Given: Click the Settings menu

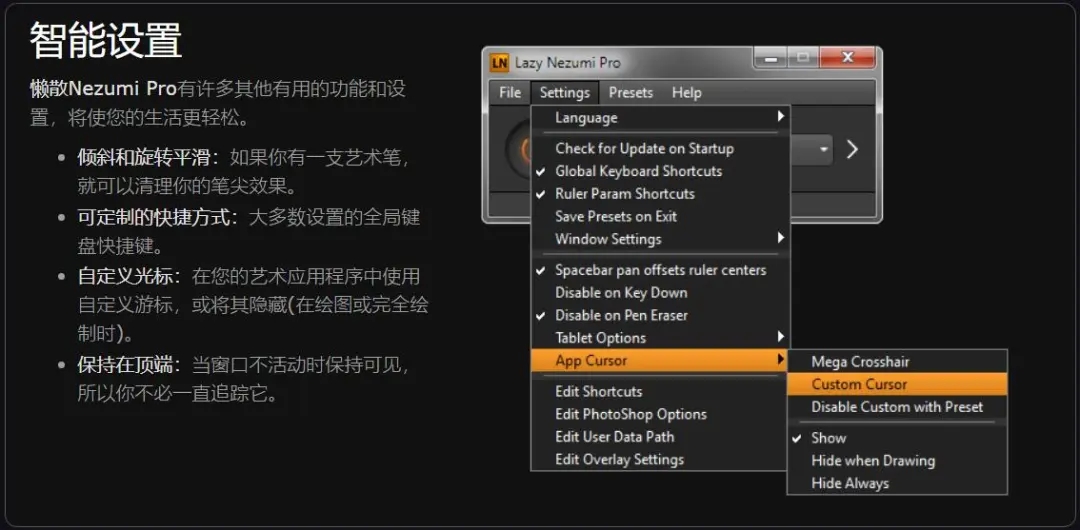Looking at the screenshot, I should 565,92.
